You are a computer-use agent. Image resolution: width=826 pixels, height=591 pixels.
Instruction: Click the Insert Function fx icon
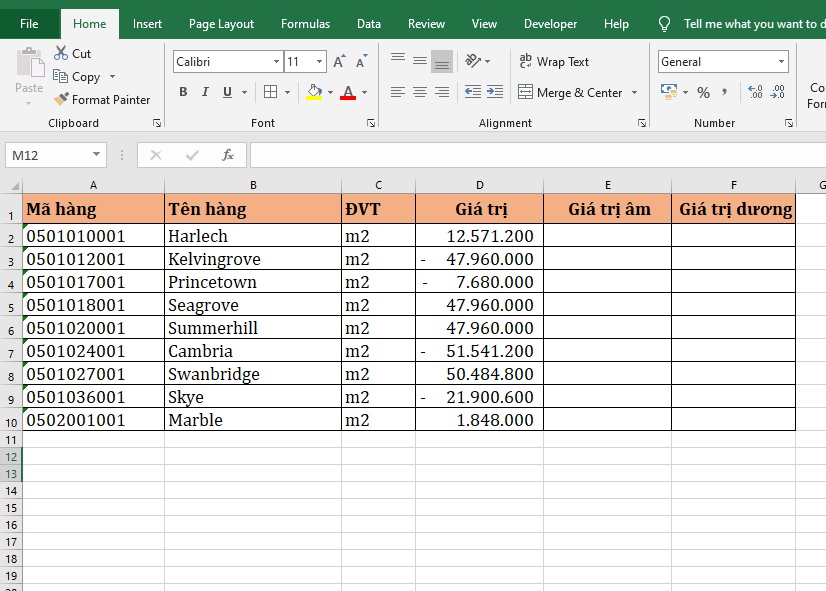click(x=227, y=155)
